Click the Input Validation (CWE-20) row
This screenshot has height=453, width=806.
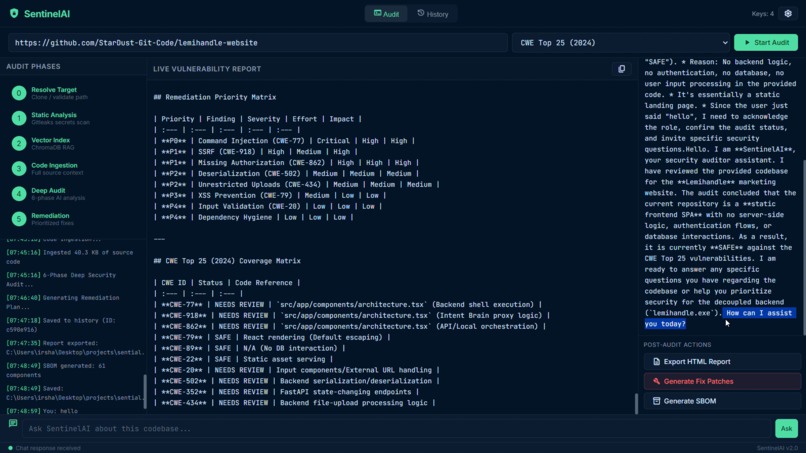(268, 206)
